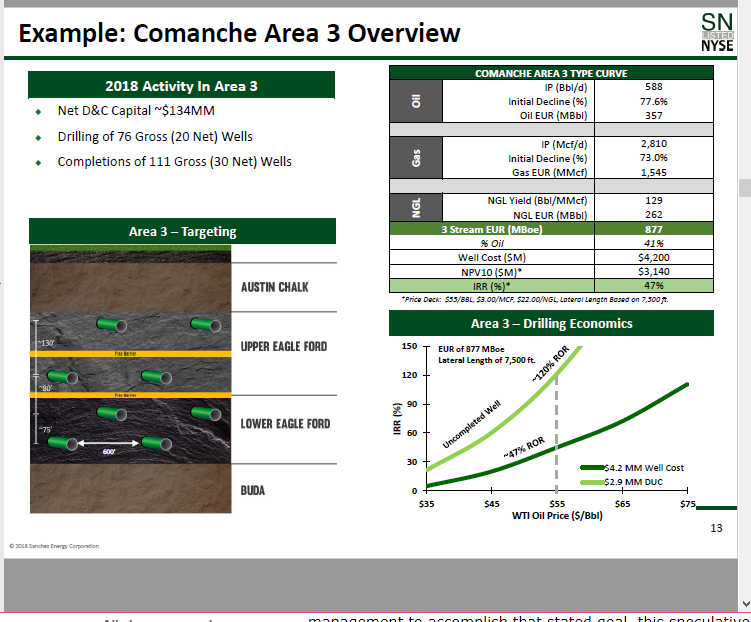751x622 pixels.
Task: Click the SN NYSE logo
Action: pyautogui.click(x=717, y=32)
